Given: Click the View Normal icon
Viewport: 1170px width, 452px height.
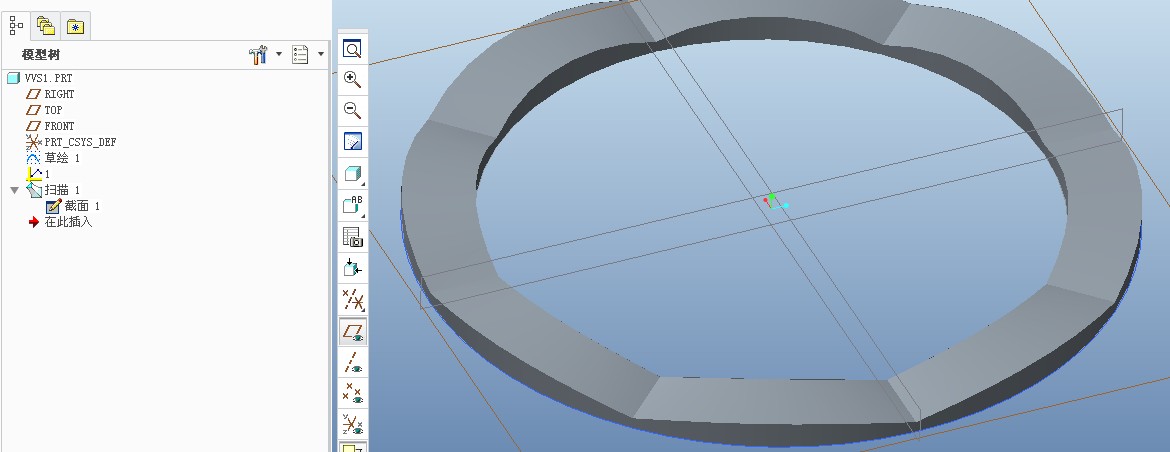Looking at the screenshot, I should [352, 268].
